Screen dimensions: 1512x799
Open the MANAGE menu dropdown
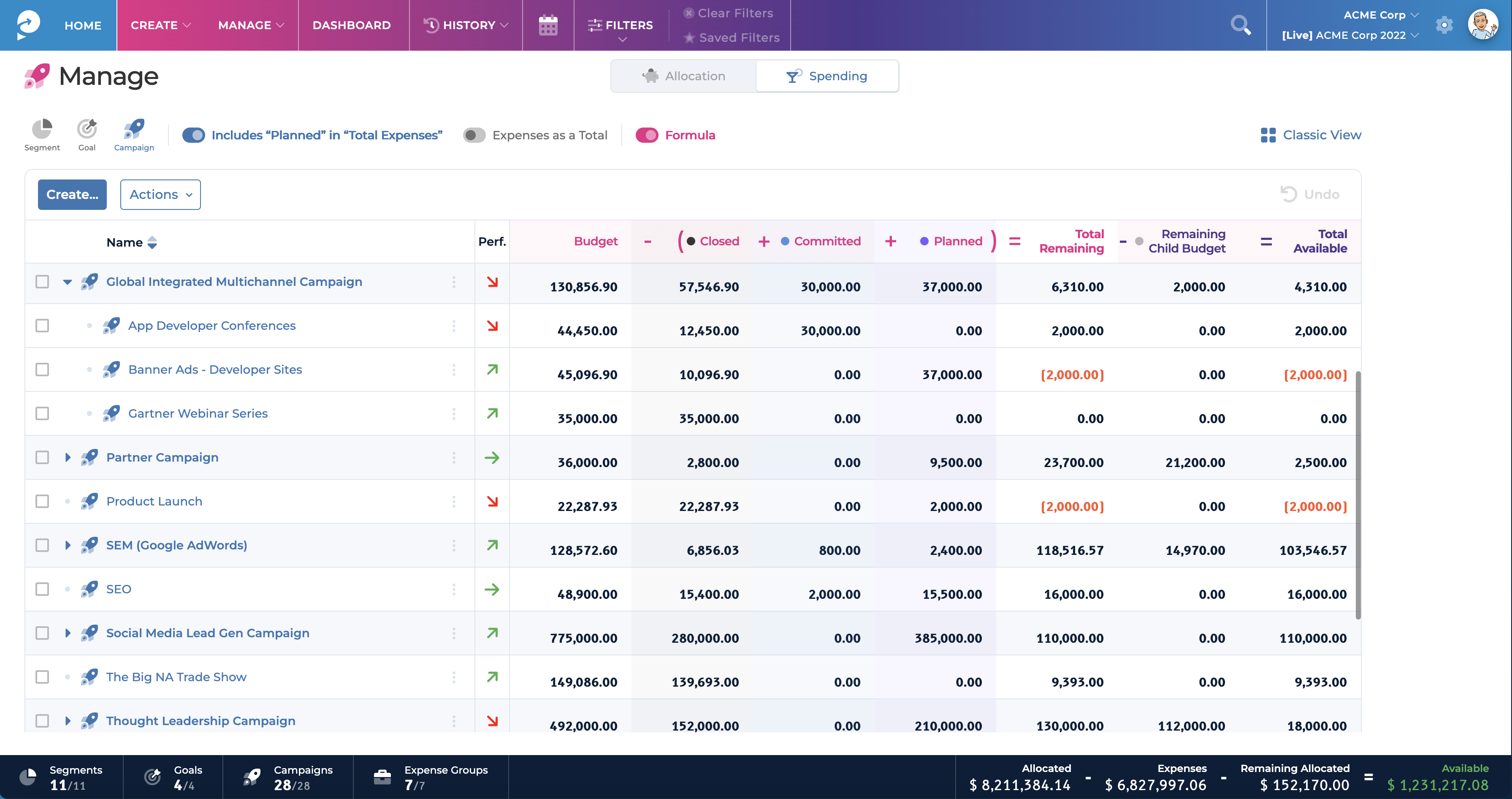click(x=251, y=25)
